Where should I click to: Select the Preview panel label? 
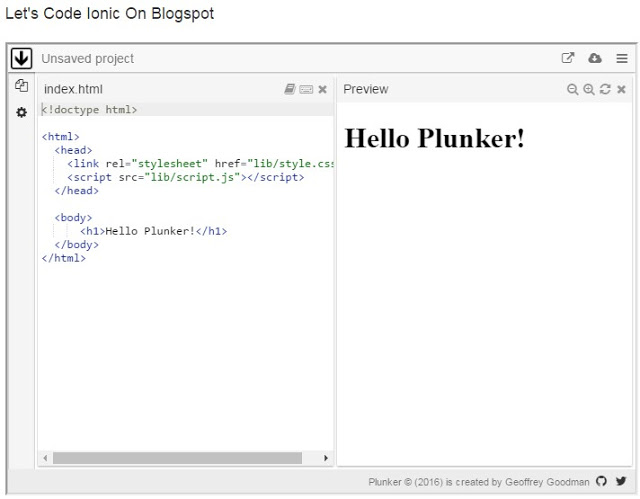click(366, 89)
